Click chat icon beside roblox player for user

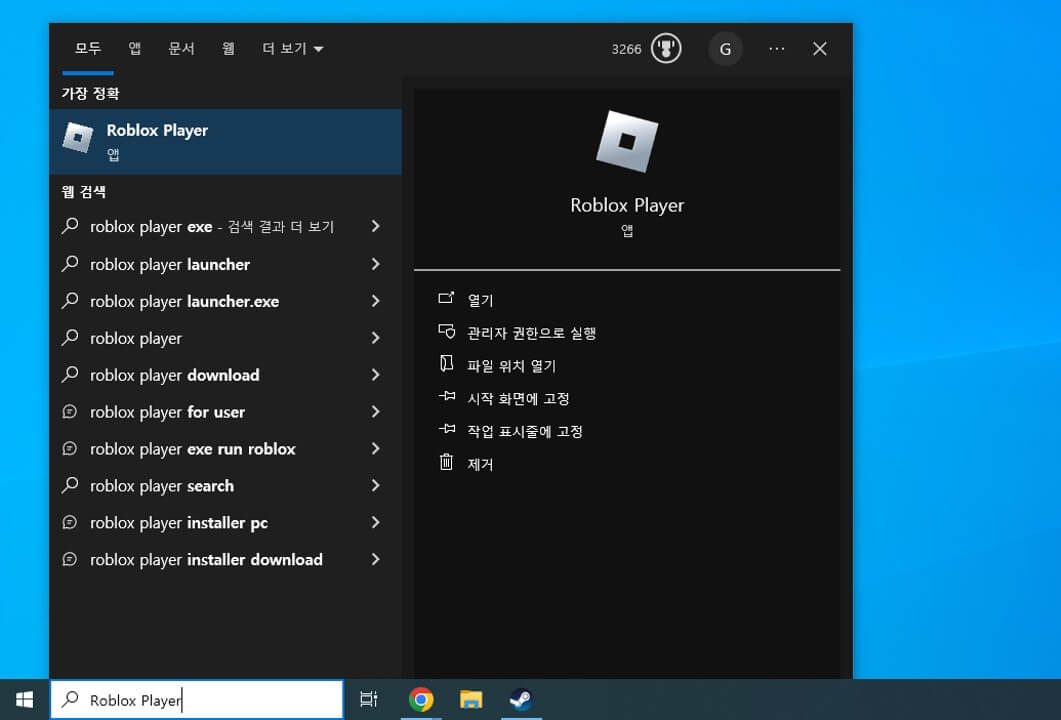pyautogui.click(x=70, y=411)
